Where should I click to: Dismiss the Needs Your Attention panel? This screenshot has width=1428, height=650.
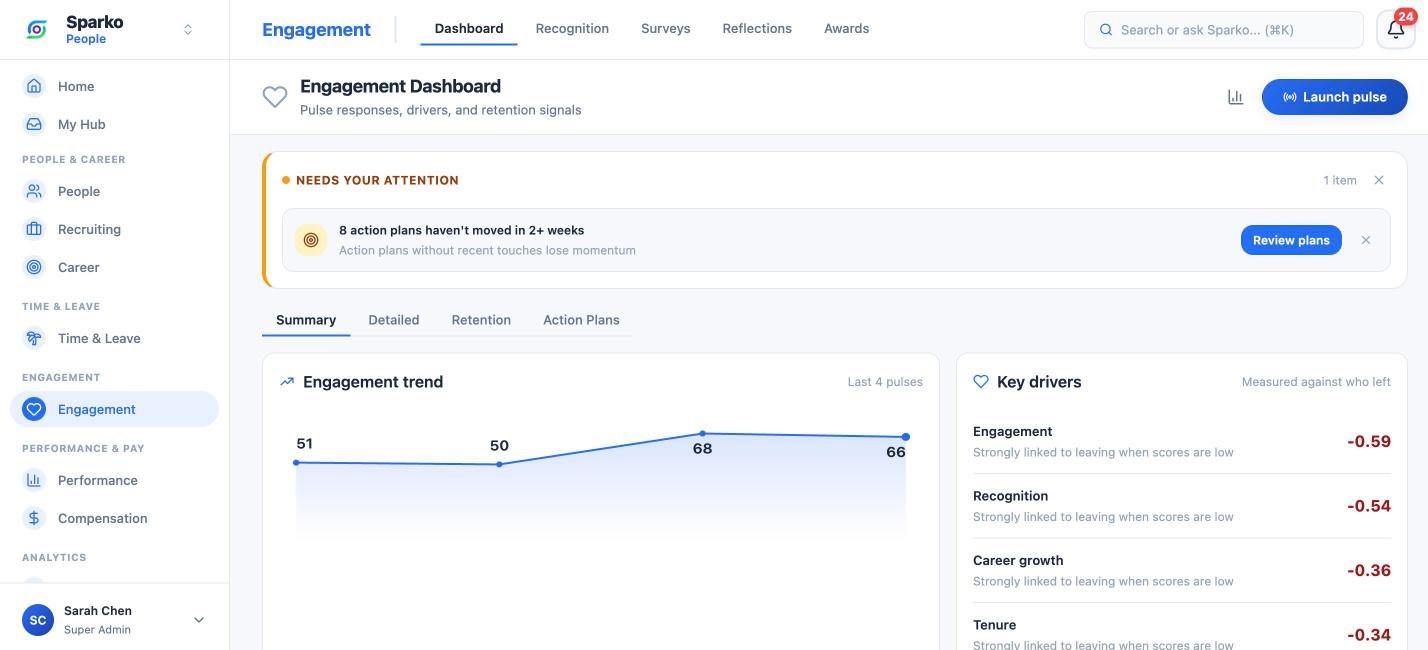[1379, 180]
